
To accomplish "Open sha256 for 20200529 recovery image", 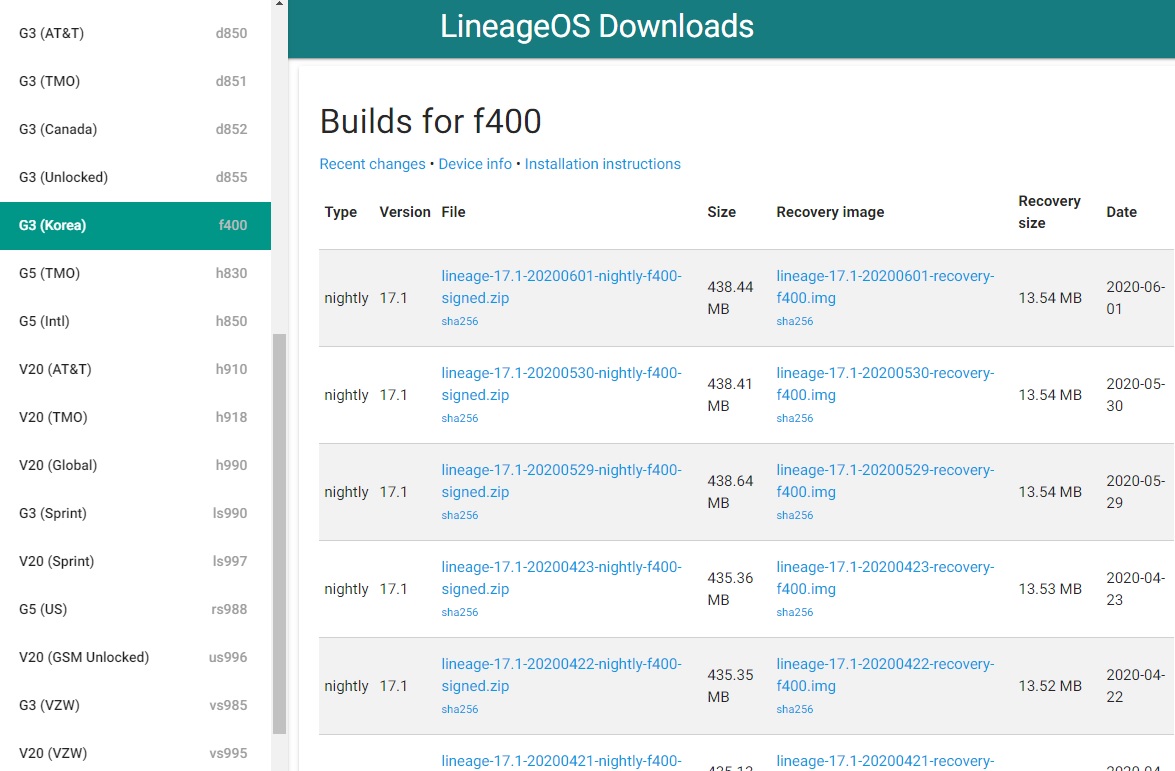I will (x=794, y=515).
